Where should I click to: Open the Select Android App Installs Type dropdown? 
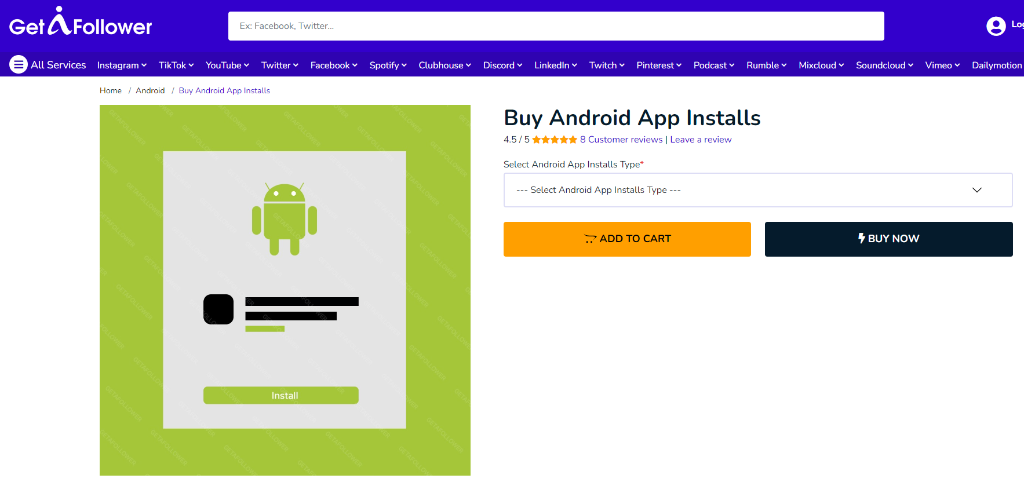(x=758, y=190)
